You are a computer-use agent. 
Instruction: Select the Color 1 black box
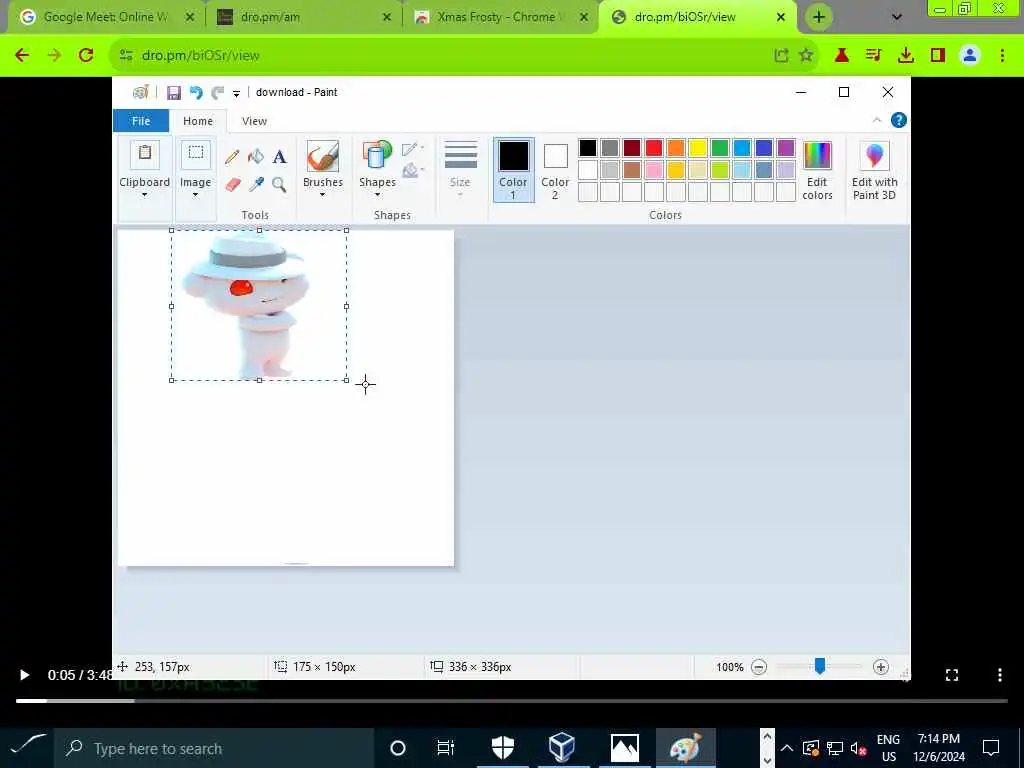[x=513, y=156]
